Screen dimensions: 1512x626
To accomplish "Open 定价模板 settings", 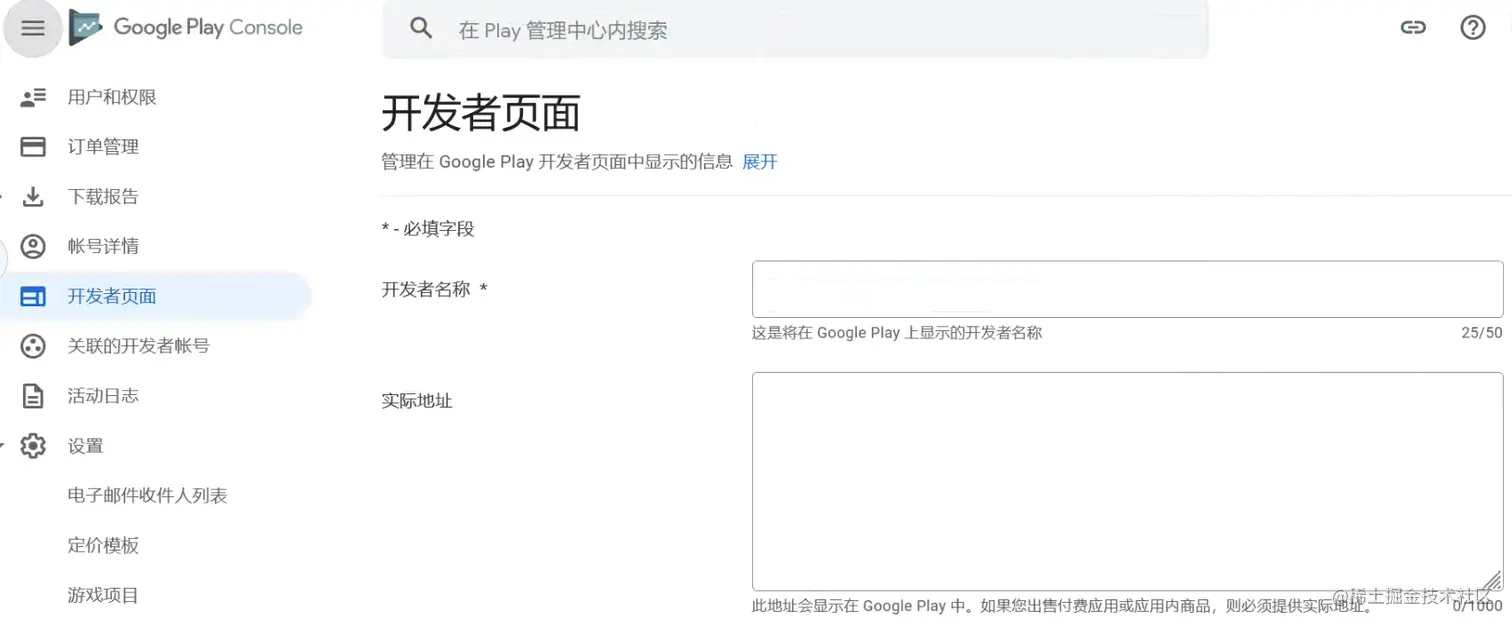I will (x=103, y=546).
